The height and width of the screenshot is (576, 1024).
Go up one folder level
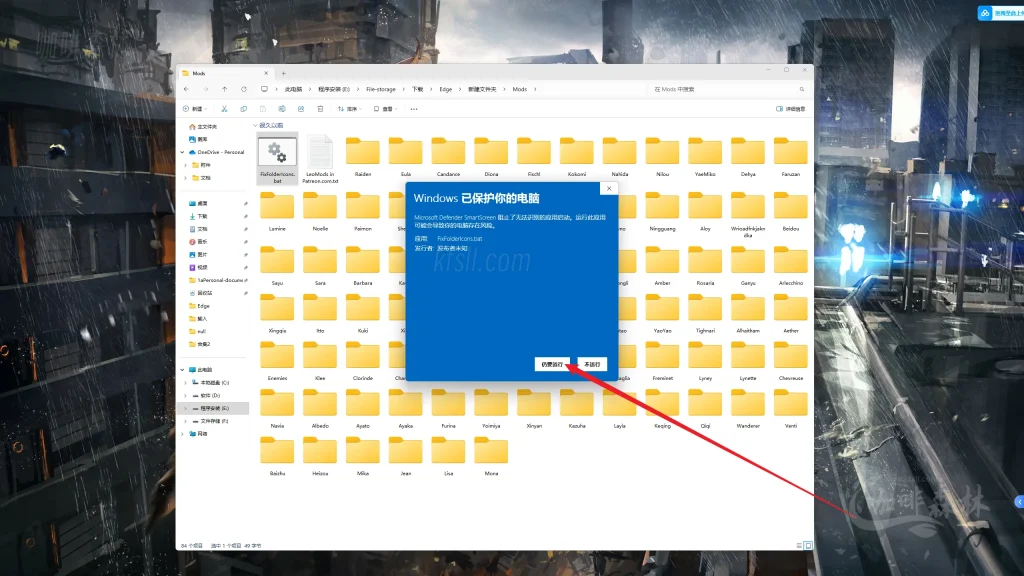click(x=225, y=89)
